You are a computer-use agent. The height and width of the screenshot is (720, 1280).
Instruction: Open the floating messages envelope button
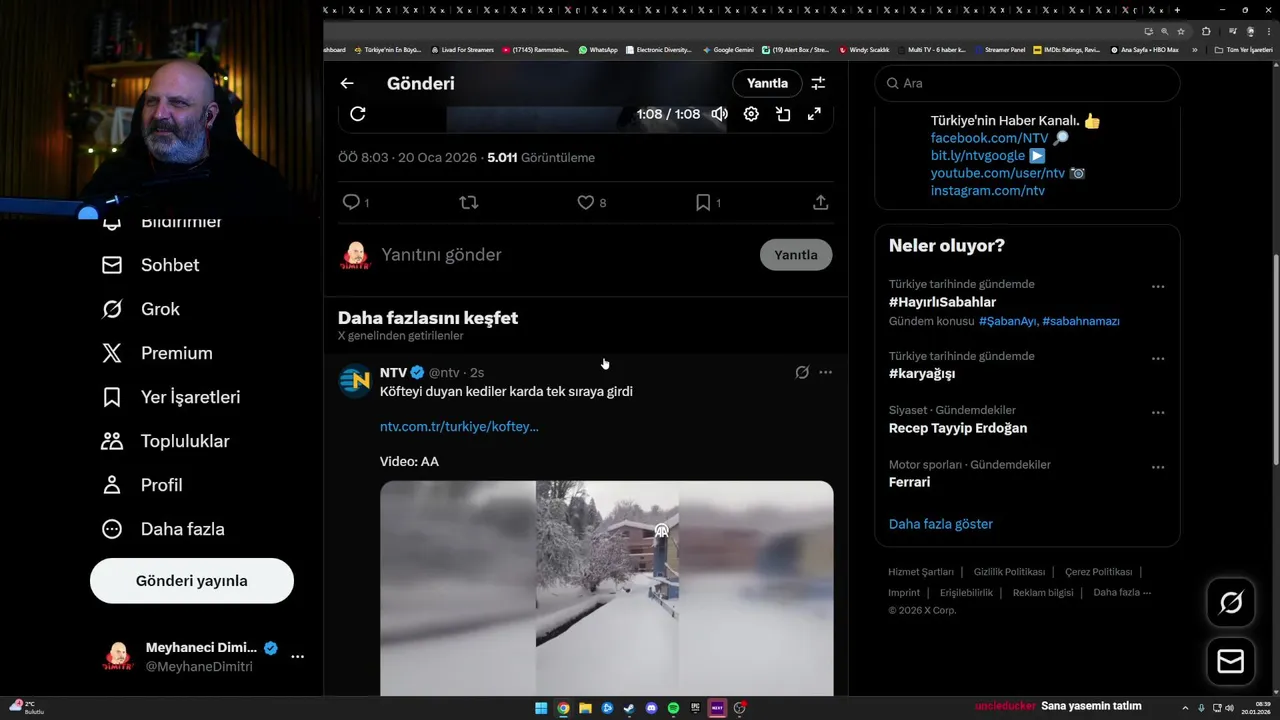tap(1231, 662)
